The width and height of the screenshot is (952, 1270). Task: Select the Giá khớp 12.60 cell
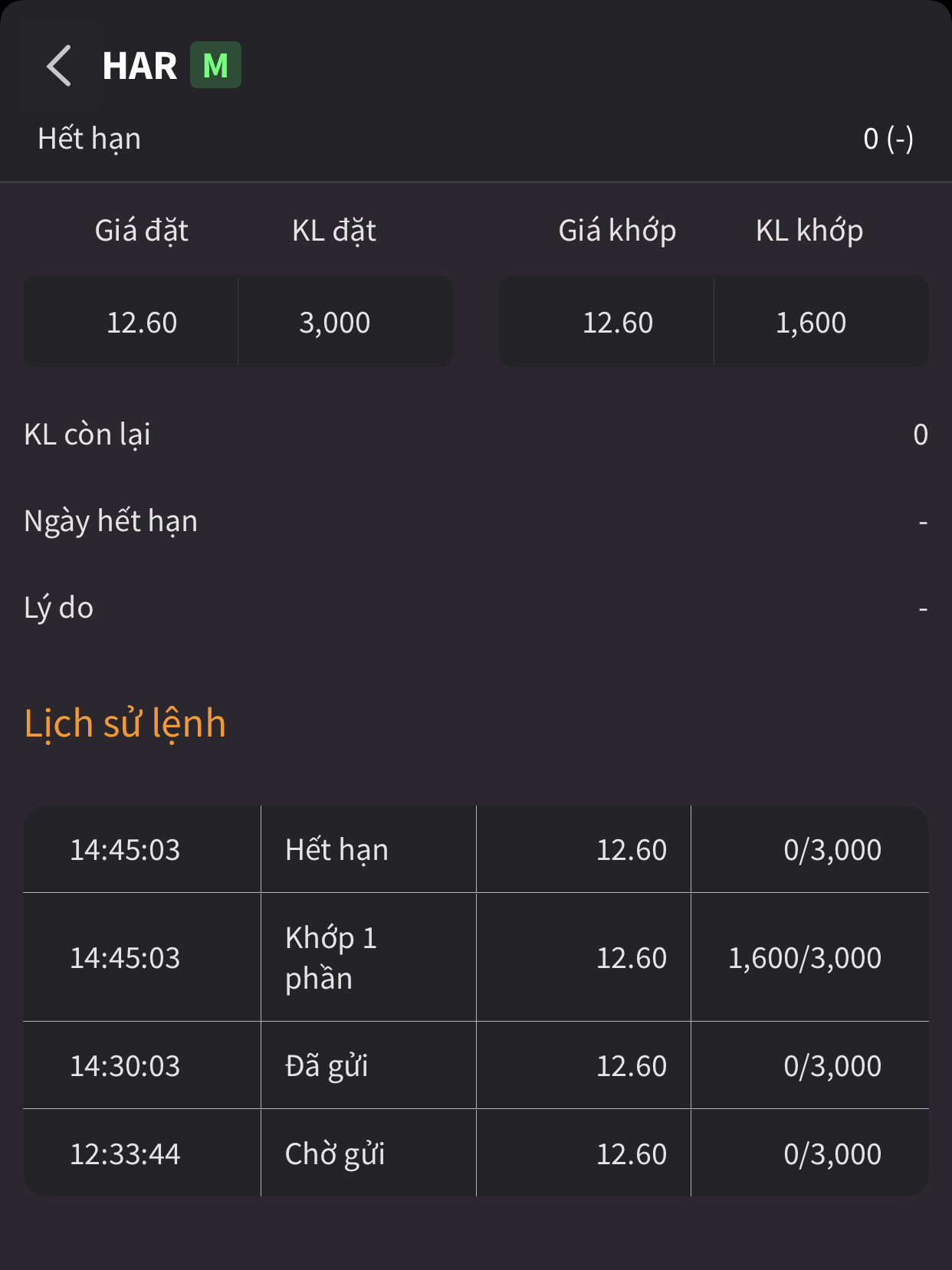[618, 322]
